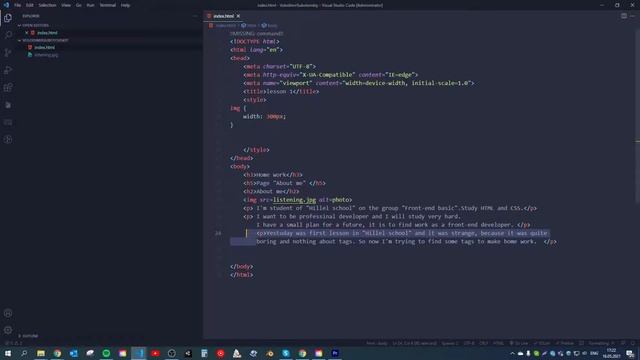Image resolution: width=640 pixels, height=360 pixels.
Task: Open the notifications bell in status bar
Action: pos(633,343)
